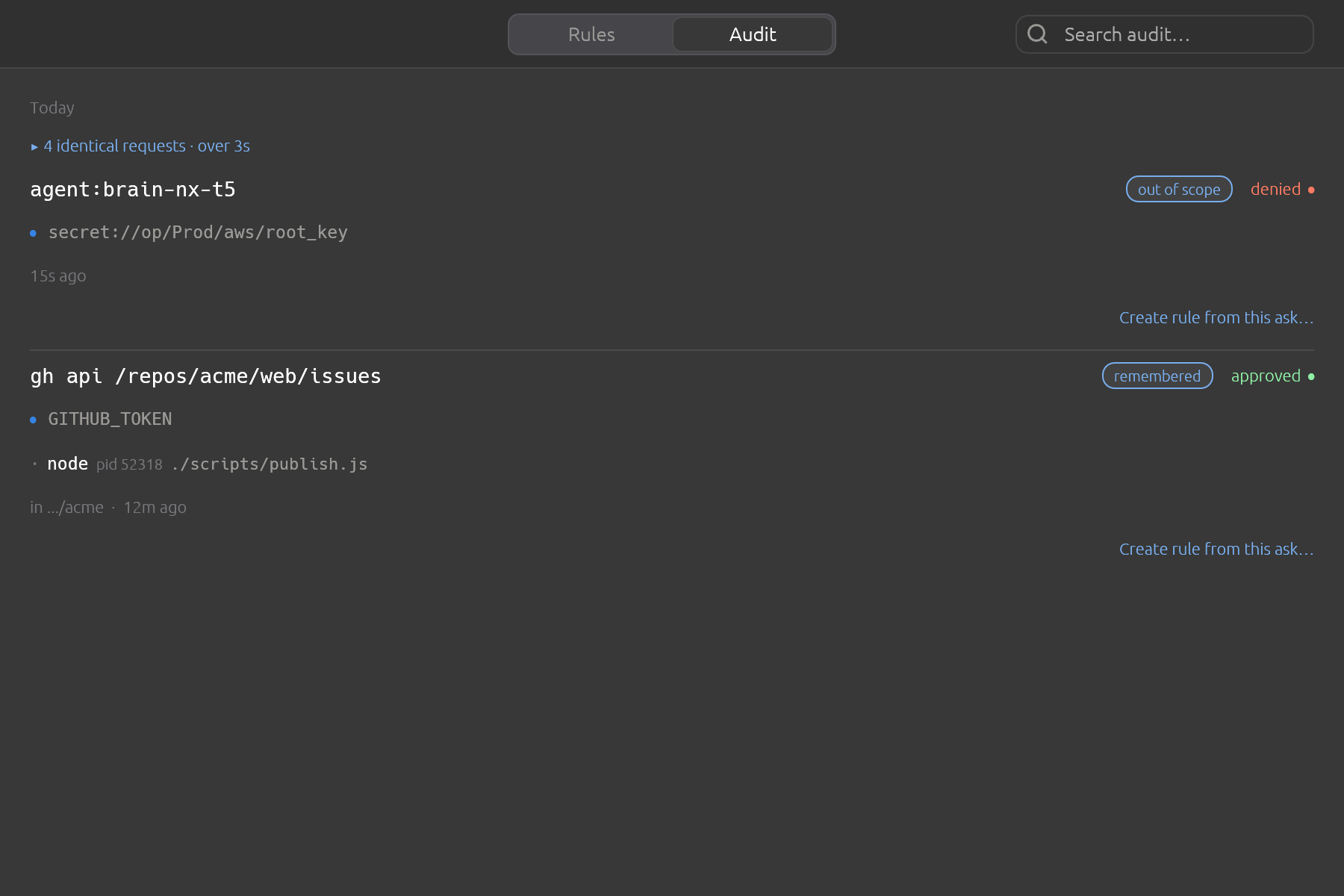Click the agent:brain-nx-t5 request title

133,190
